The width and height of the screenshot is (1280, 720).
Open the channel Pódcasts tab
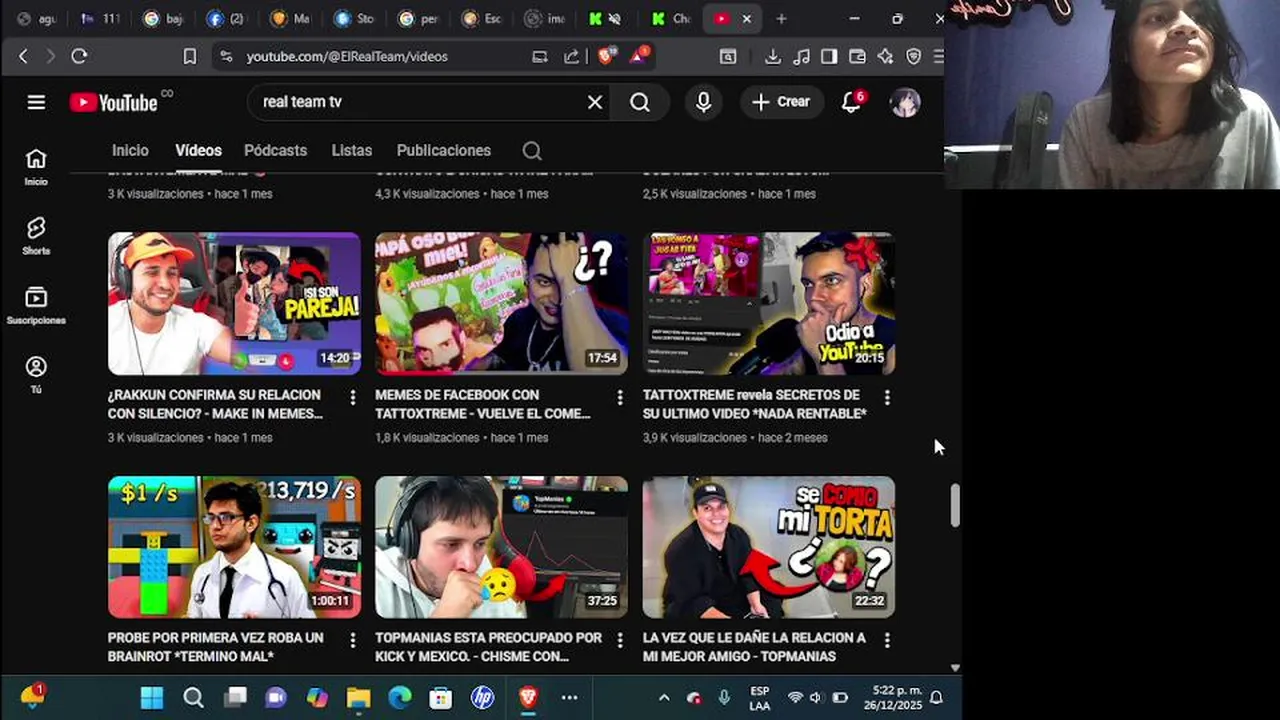tap(275, 151)
